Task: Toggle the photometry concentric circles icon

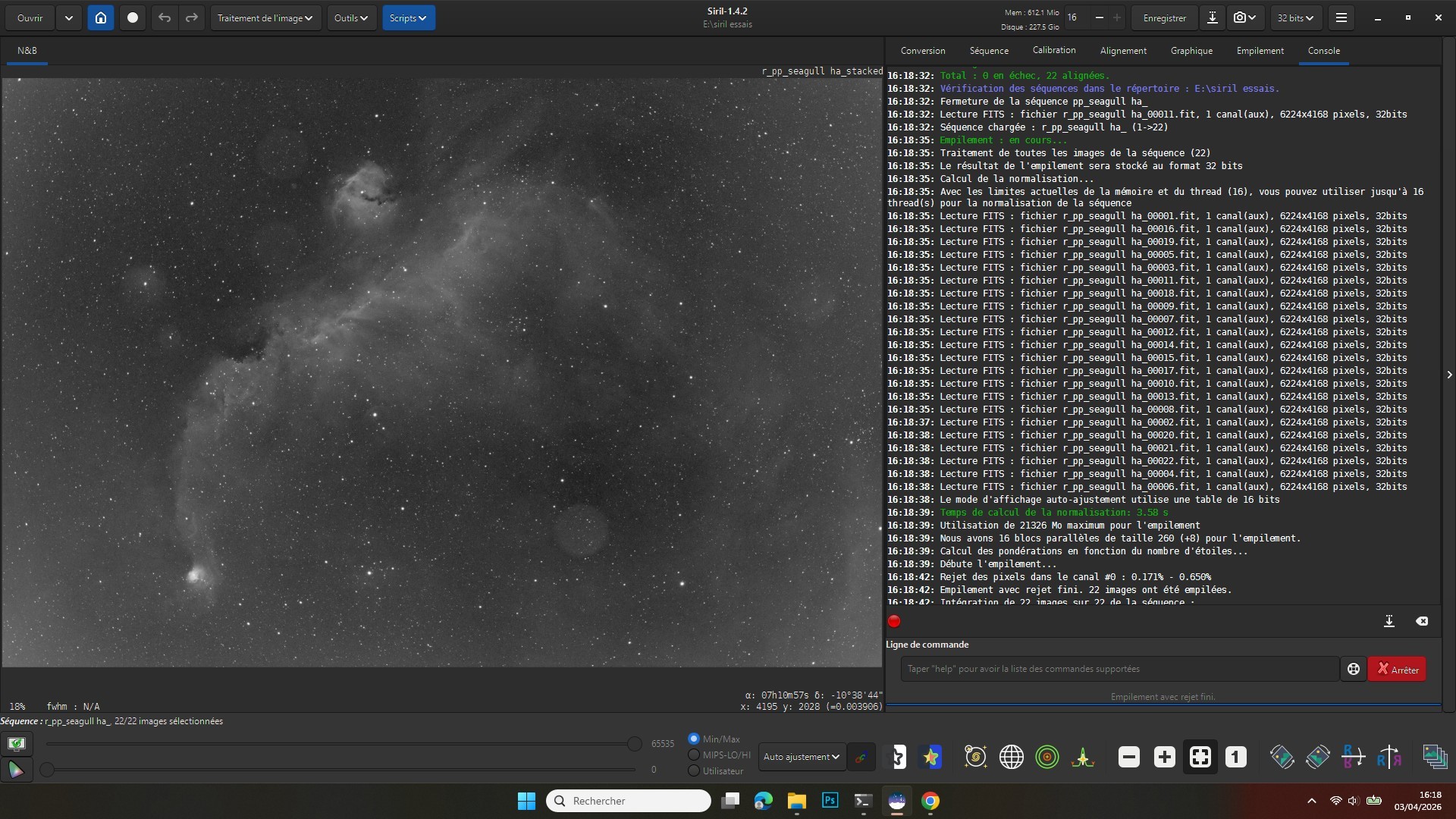Action: (1046, 757)
